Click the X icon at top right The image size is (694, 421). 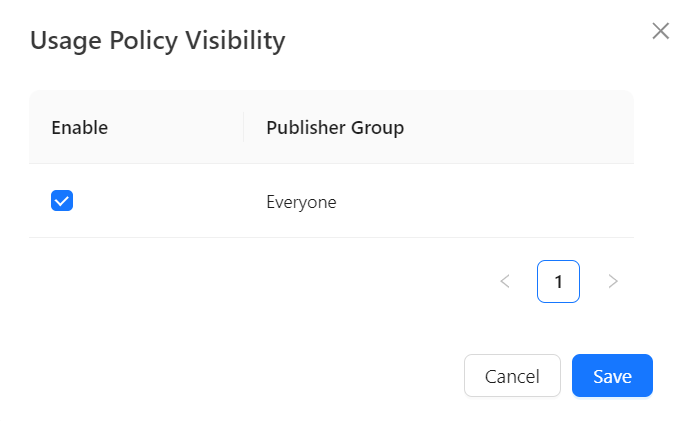(660, 31)
